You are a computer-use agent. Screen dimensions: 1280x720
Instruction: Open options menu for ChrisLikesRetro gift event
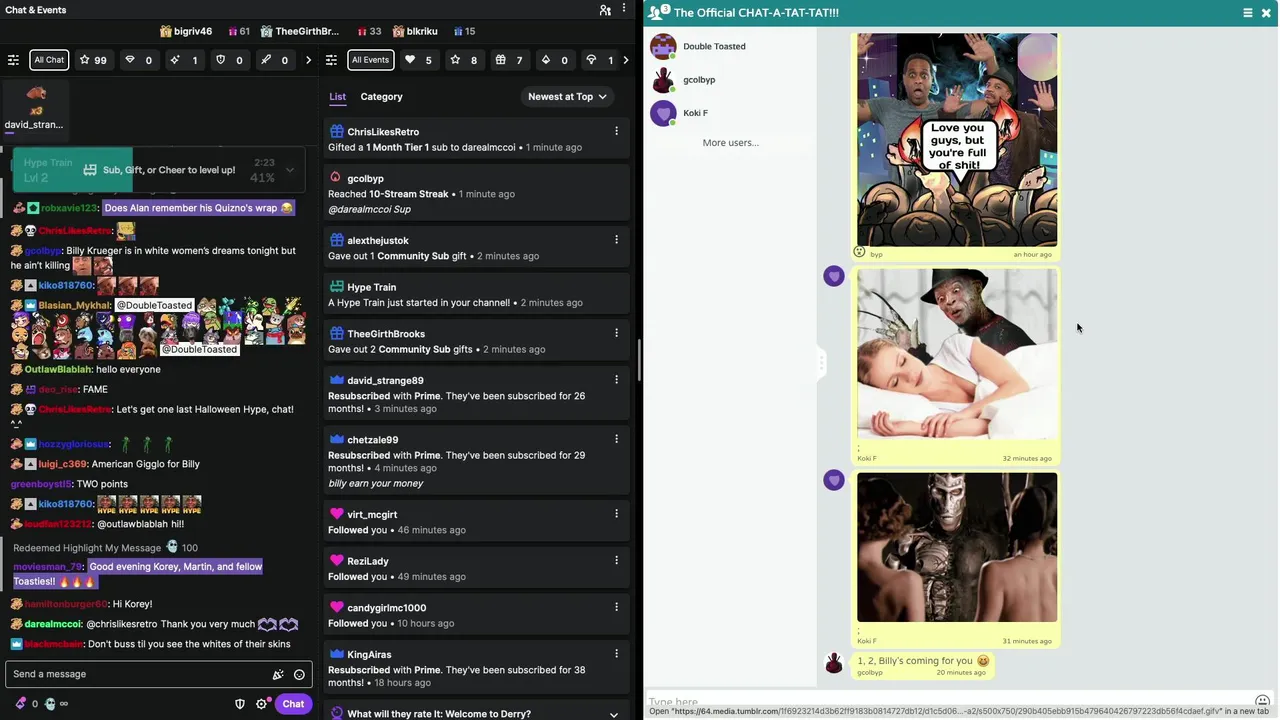(x=616, y=131)
